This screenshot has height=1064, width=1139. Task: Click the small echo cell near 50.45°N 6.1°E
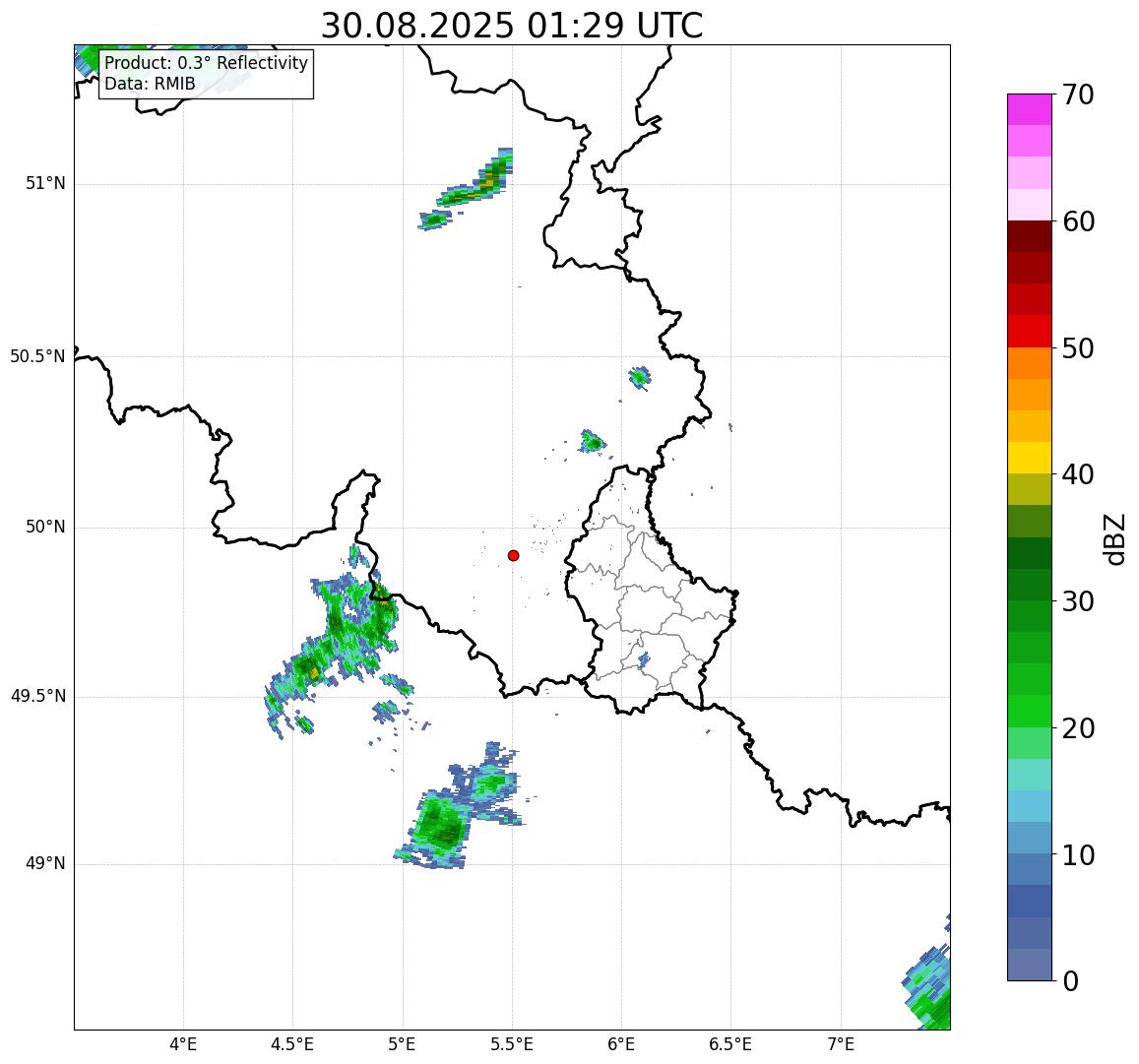pyautogui.click(x=639, y=378)
